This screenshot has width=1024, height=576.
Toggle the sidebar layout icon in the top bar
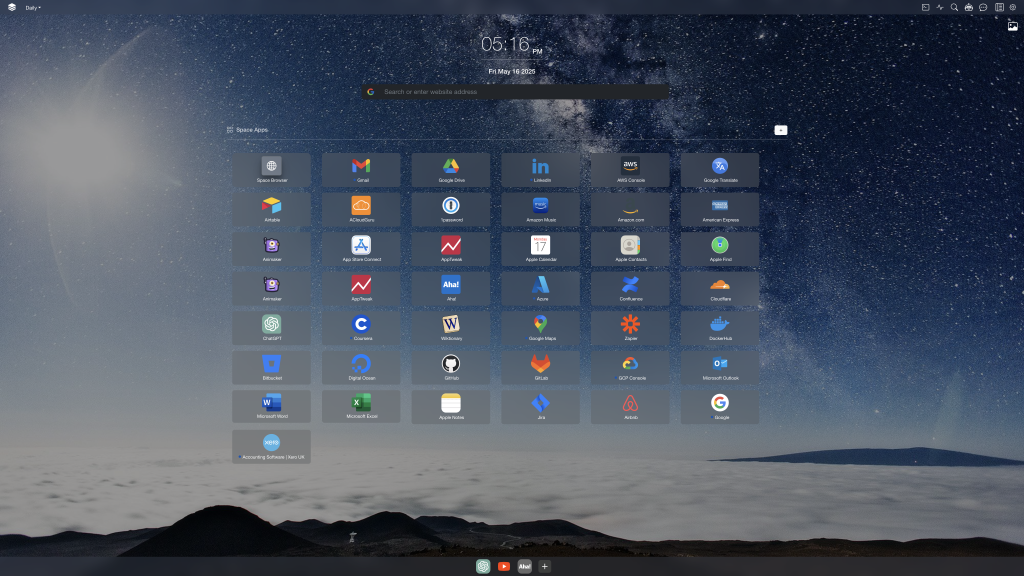pyautogui.click(x=999, y=7)
